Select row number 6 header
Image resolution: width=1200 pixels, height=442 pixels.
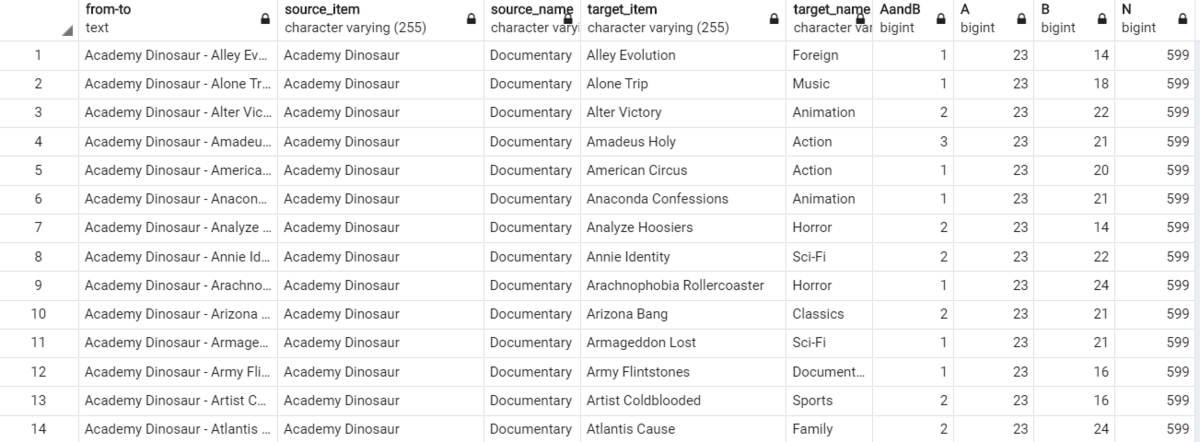point(39,199)
